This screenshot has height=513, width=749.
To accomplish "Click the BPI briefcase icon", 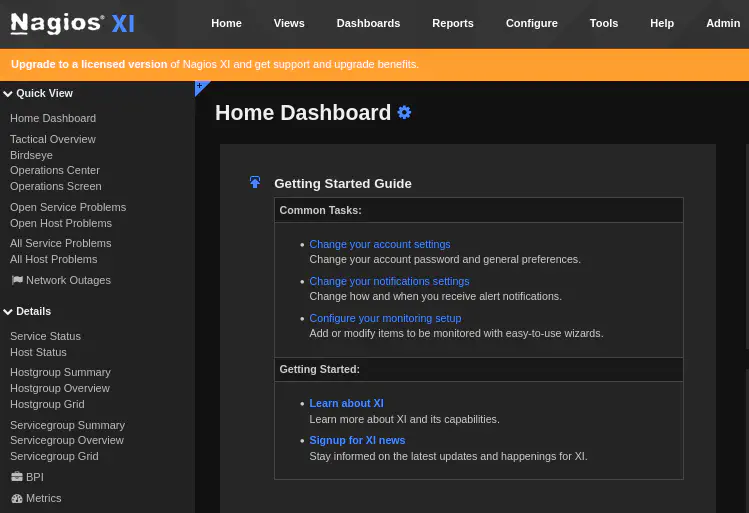I will tap(17, 477).
